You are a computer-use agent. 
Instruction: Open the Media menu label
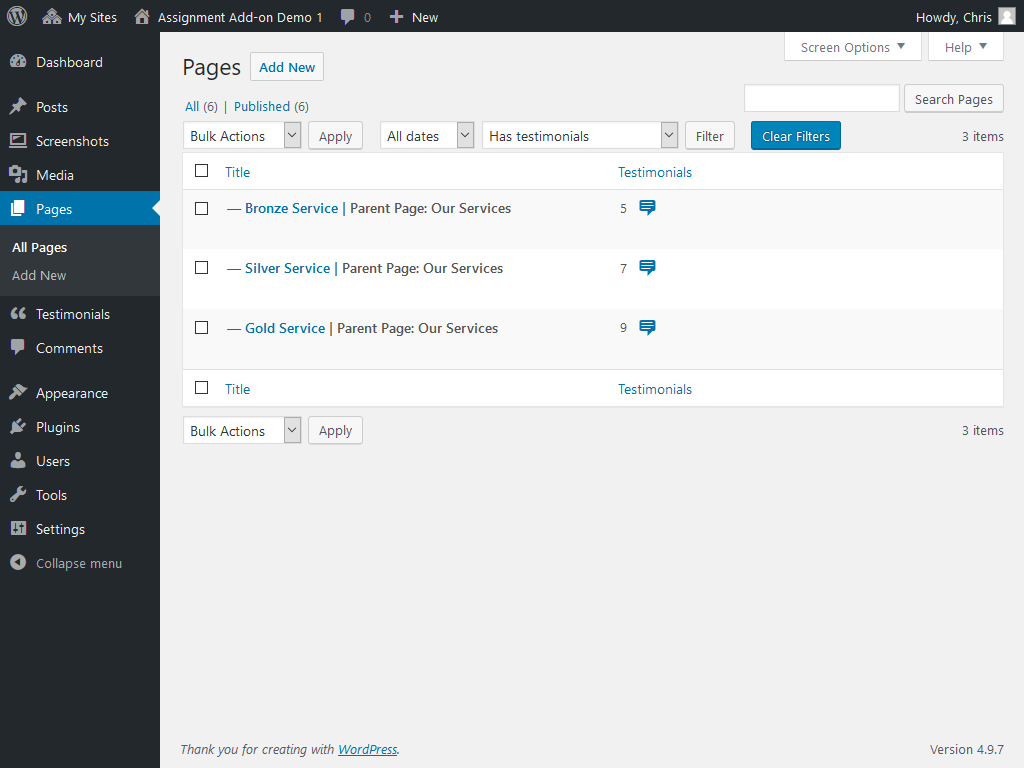click(x=55, y=175)
